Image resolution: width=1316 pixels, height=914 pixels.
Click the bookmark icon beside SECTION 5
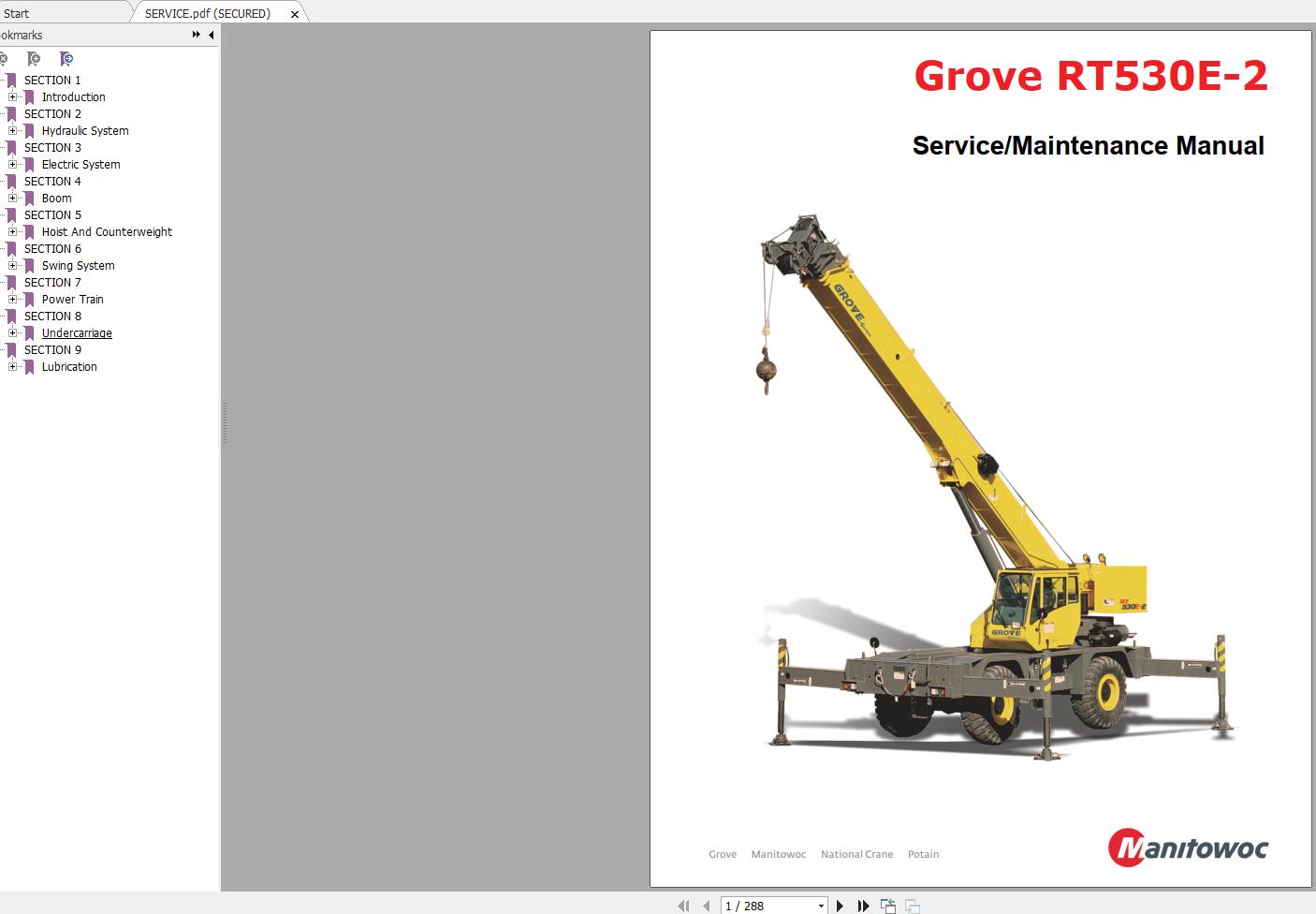pyautogui.click(x=11, y=215)
